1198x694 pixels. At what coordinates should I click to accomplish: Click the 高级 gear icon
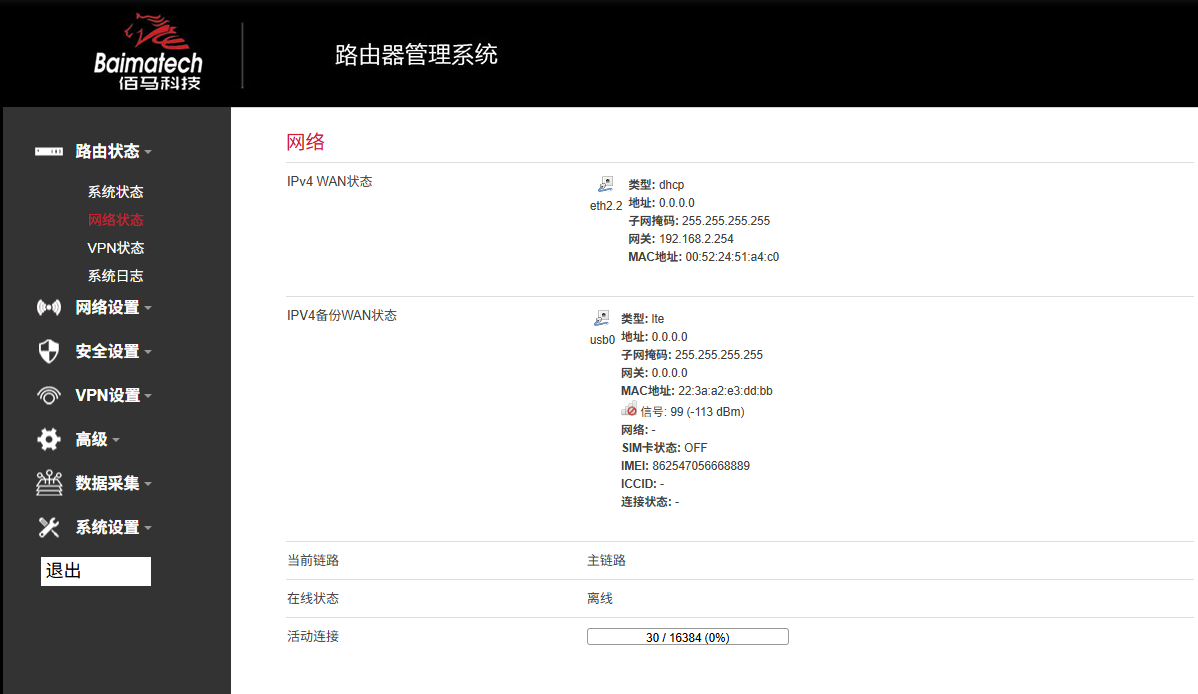49,439
